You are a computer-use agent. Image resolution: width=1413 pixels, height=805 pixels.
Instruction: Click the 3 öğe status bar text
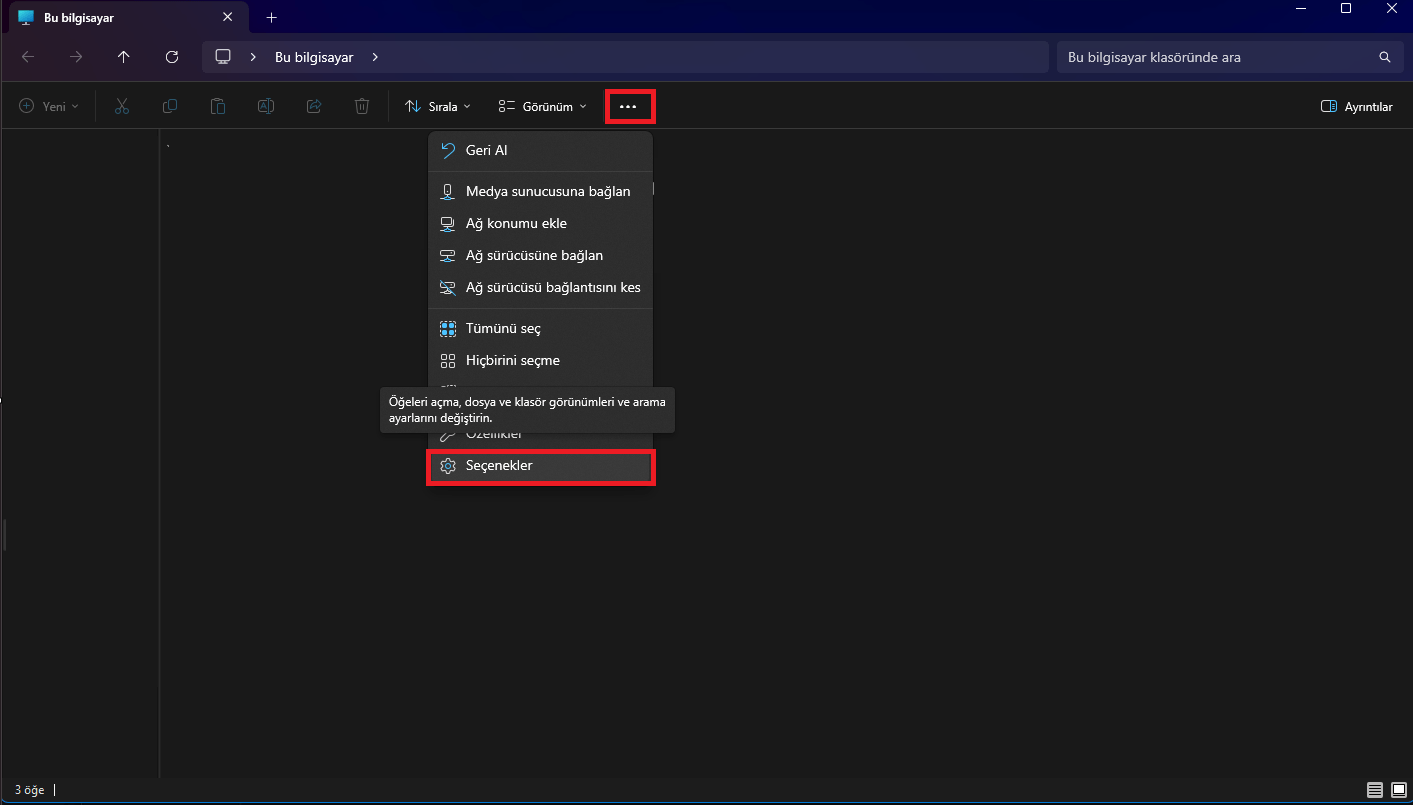29,790
